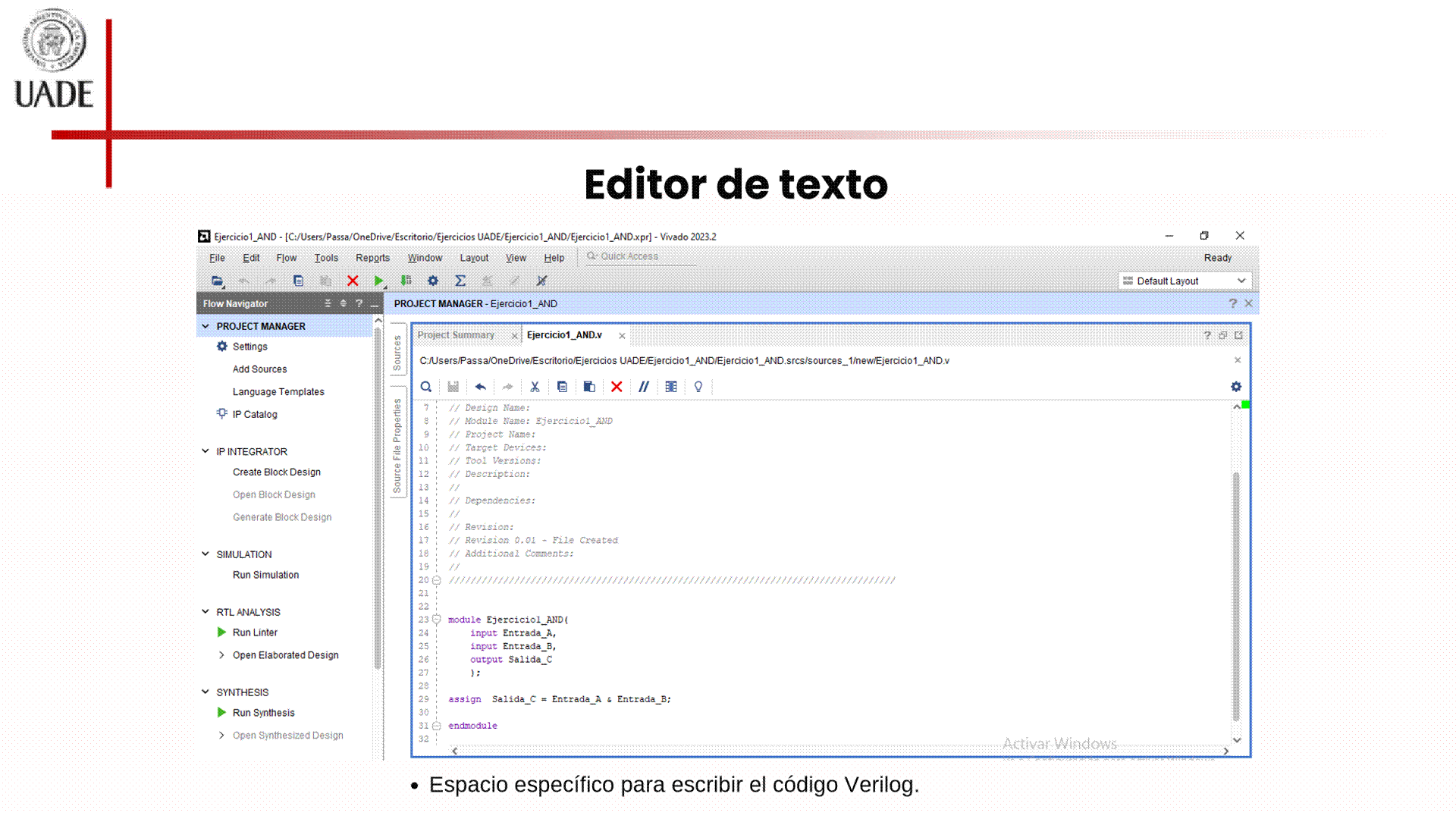The height and width of the screenshot is (819, 1456).
Task: Toggle line comment with the // icon
Action: click(643, 387)
